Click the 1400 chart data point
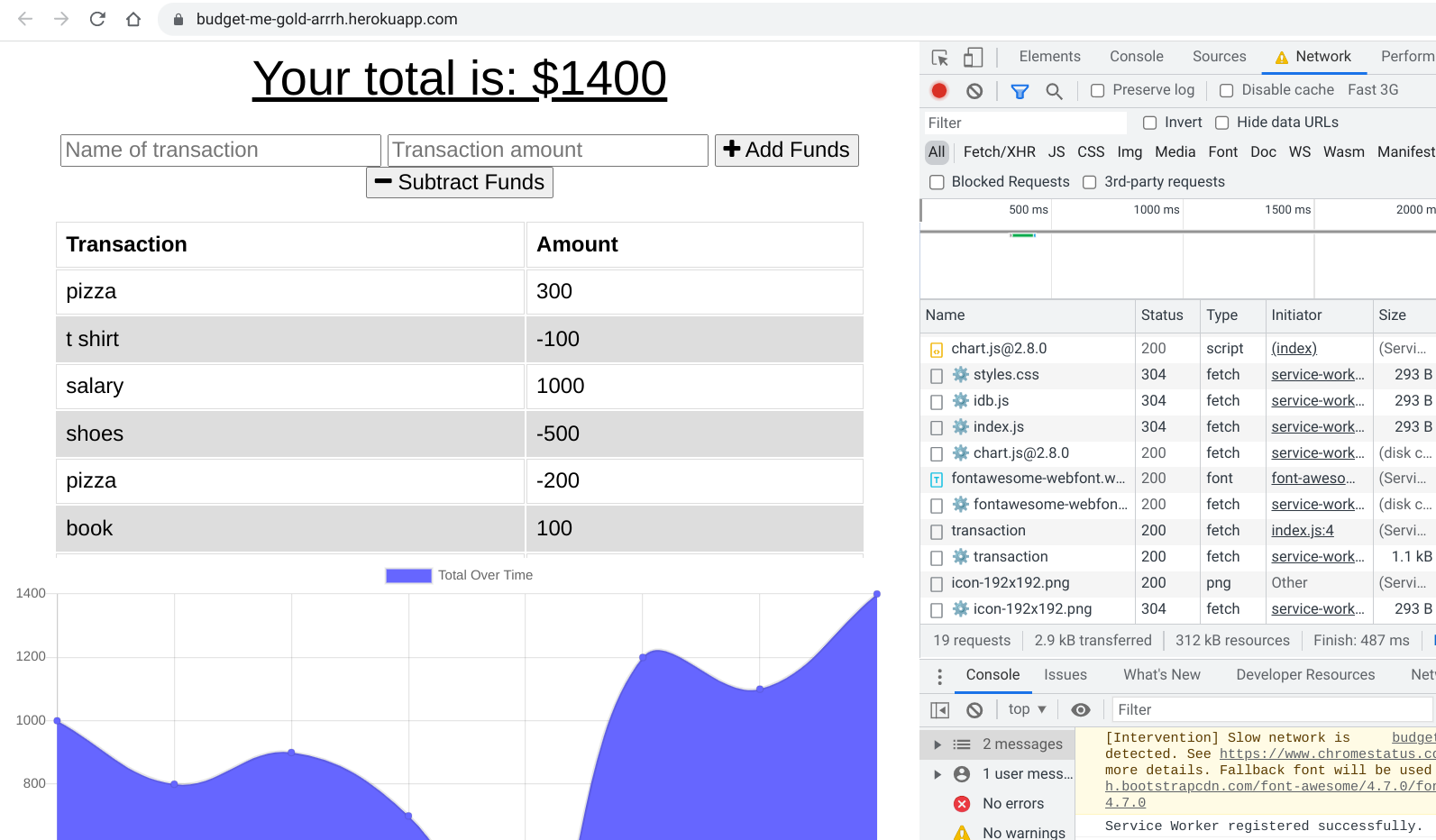1436x840 pixels. point(876,594)
